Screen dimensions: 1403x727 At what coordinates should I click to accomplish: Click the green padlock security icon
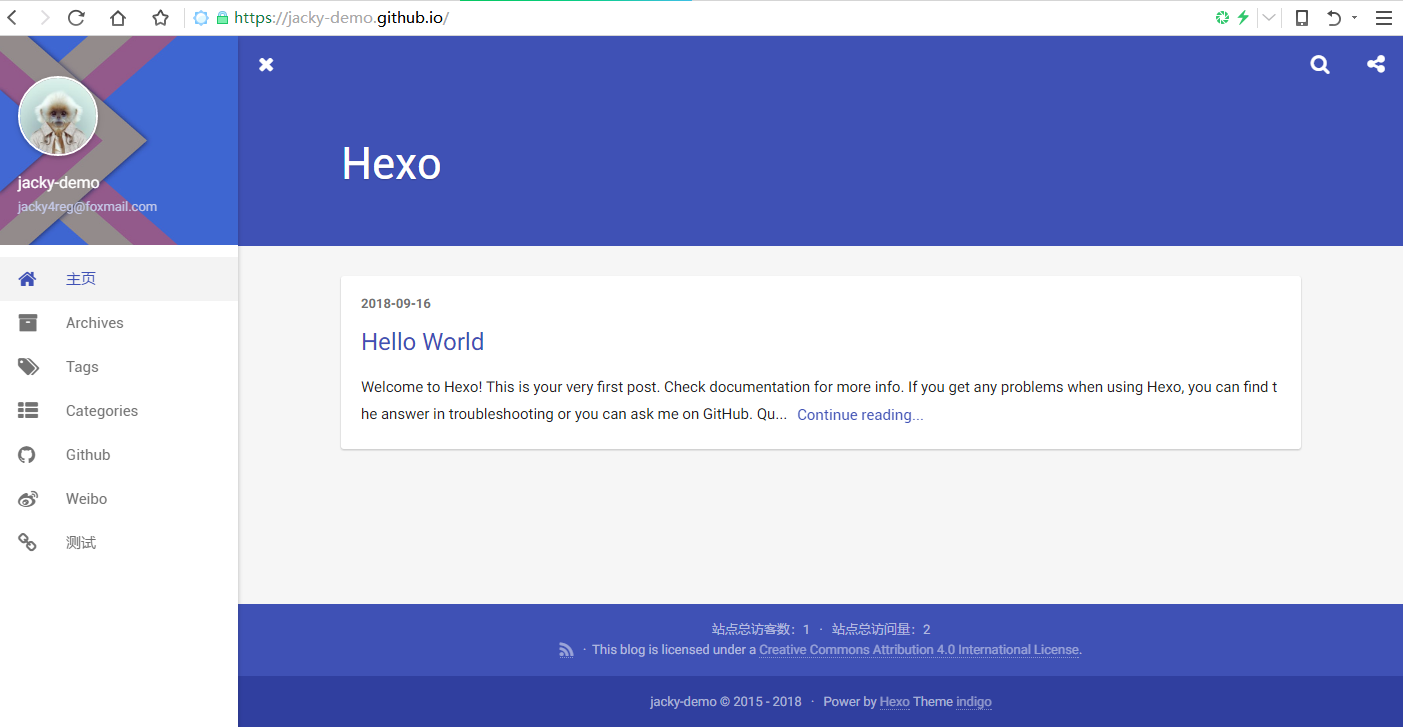[x=222, y=18]
